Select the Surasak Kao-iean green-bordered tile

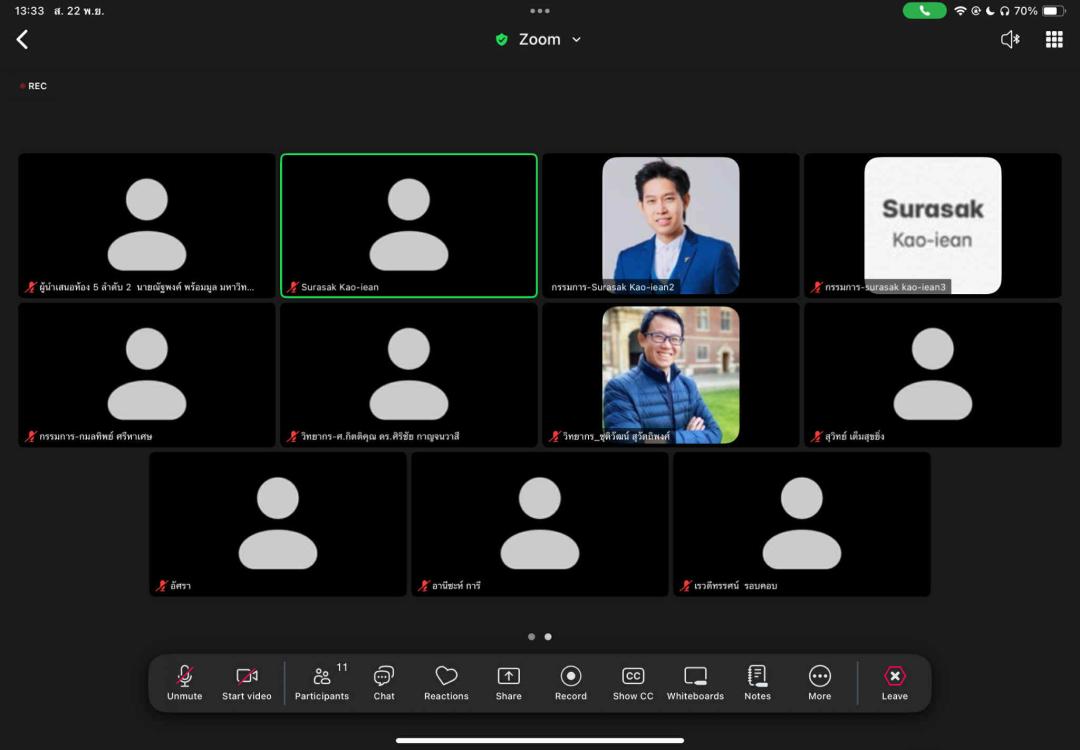[408, 225]
